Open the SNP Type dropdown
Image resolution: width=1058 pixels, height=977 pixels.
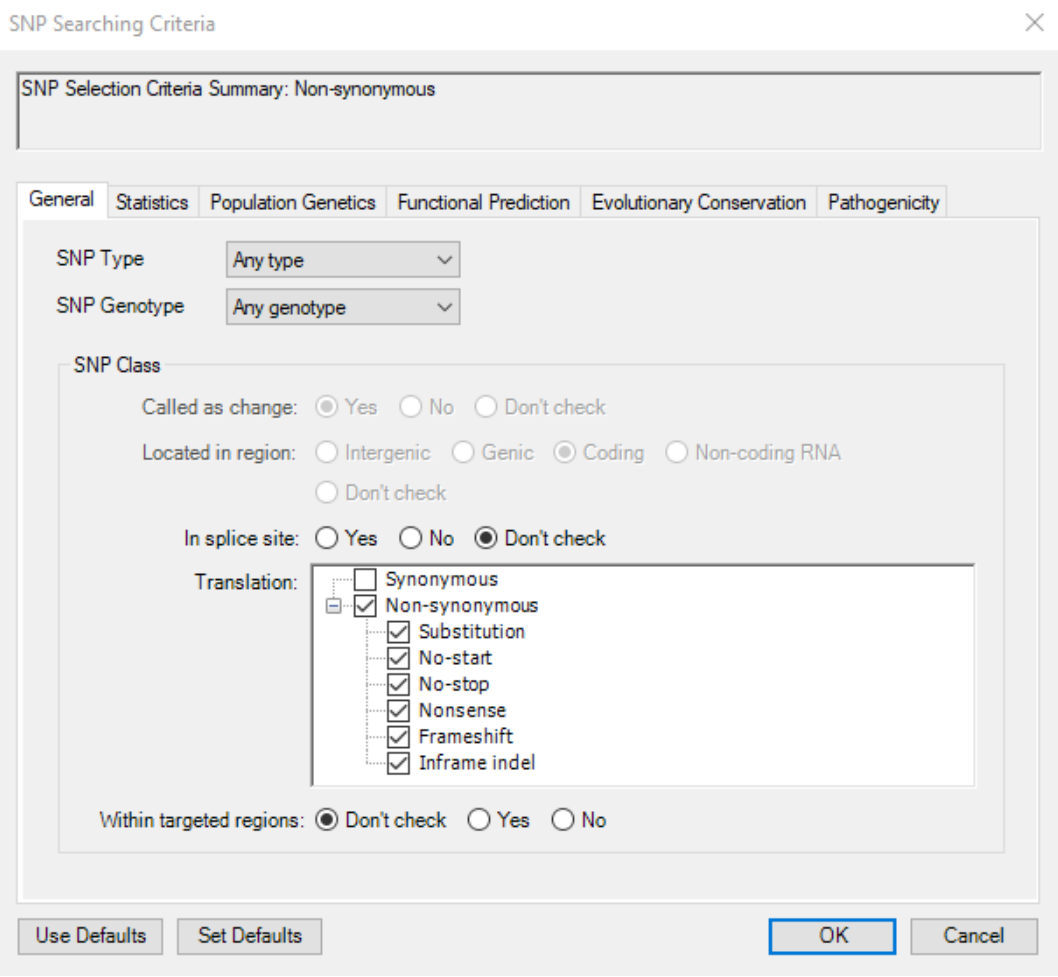point(343,260)
